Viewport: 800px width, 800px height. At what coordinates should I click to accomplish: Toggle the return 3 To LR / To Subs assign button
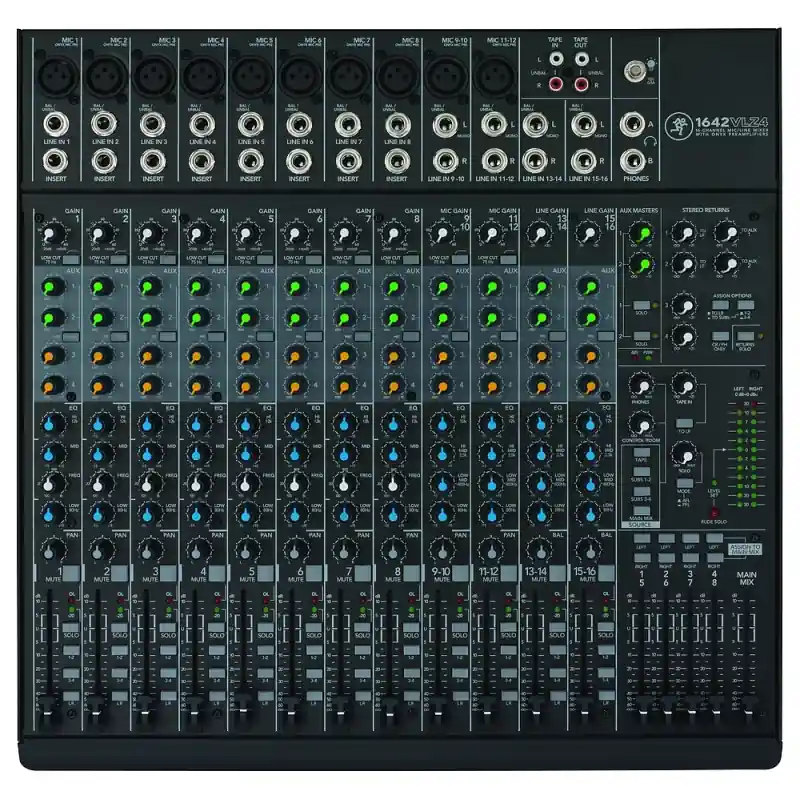720,305
